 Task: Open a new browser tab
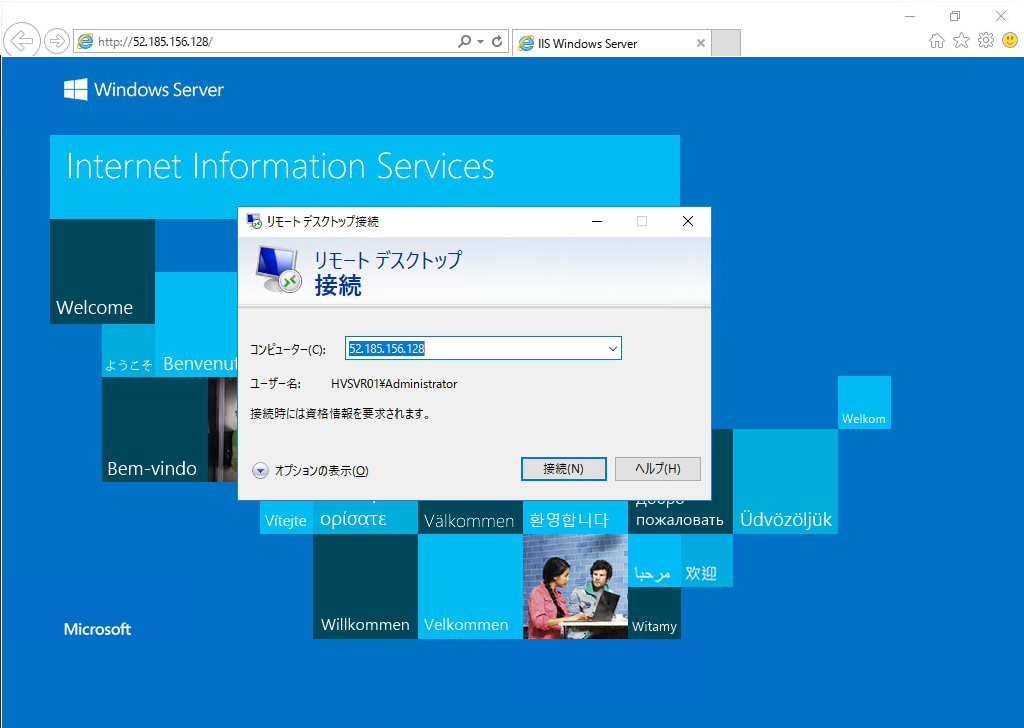726,43
